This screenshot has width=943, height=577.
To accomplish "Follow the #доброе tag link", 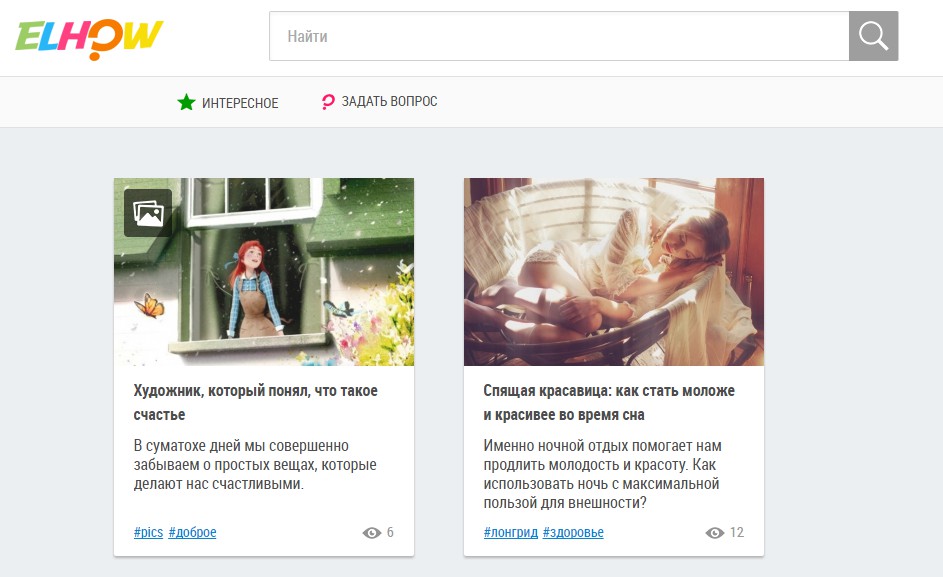I will [x=192, y=532].
